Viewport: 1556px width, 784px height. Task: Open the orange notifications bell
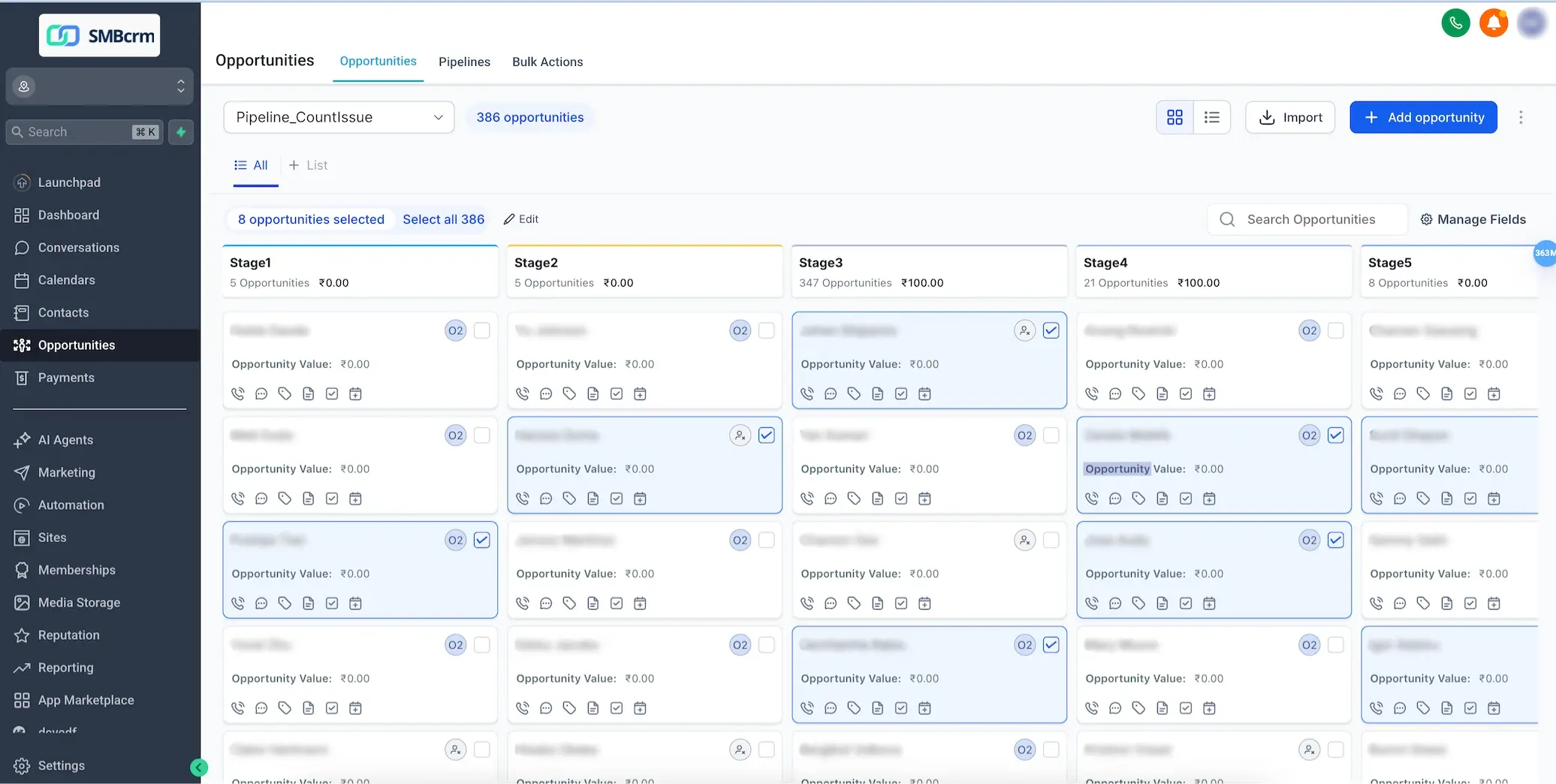coord(1494,23)
